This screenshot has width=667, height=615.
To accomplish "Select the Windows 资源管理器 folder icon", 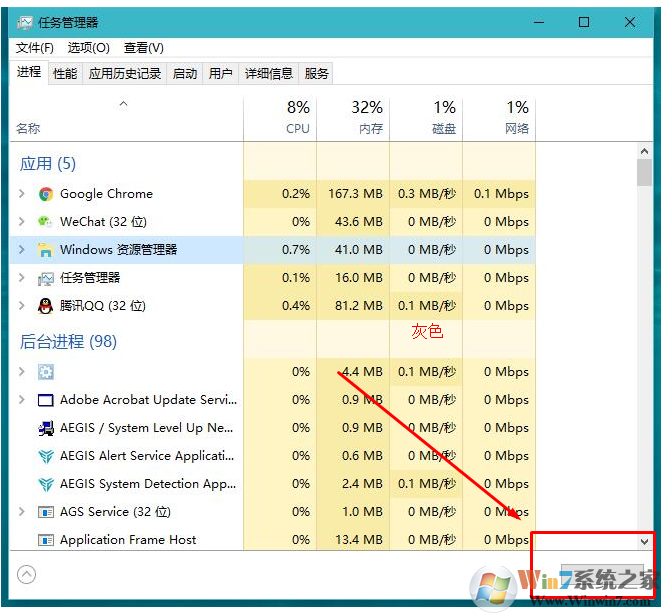I will 46,250.
